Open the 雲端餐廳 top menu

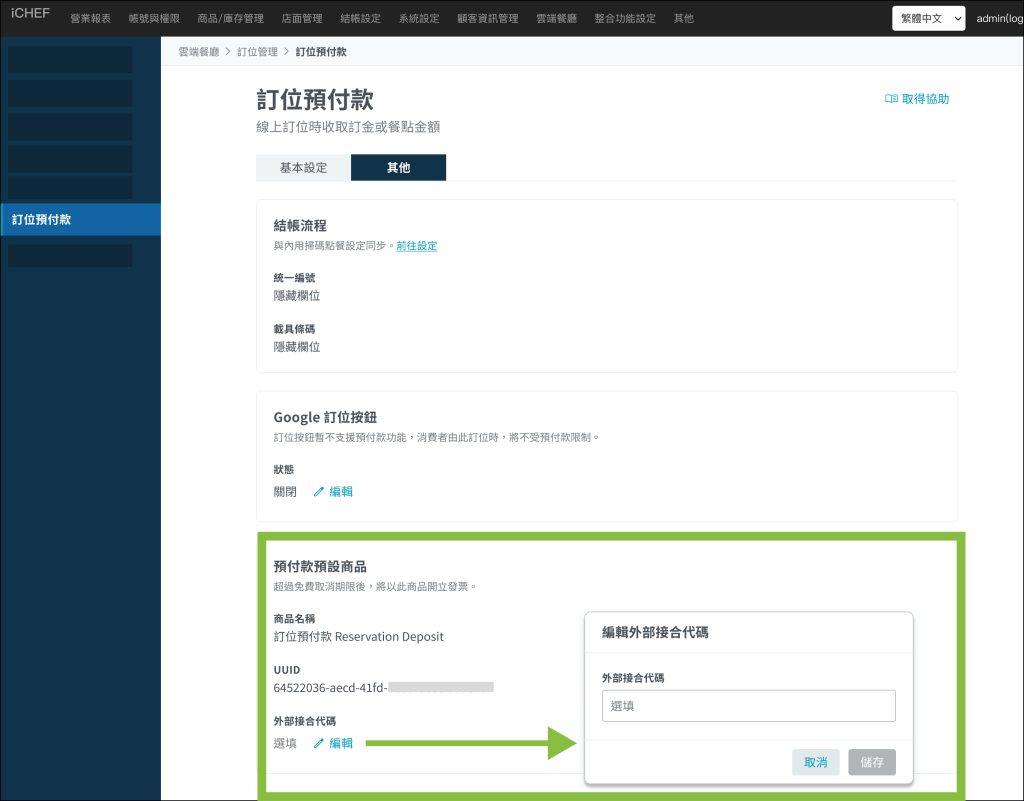556,19
